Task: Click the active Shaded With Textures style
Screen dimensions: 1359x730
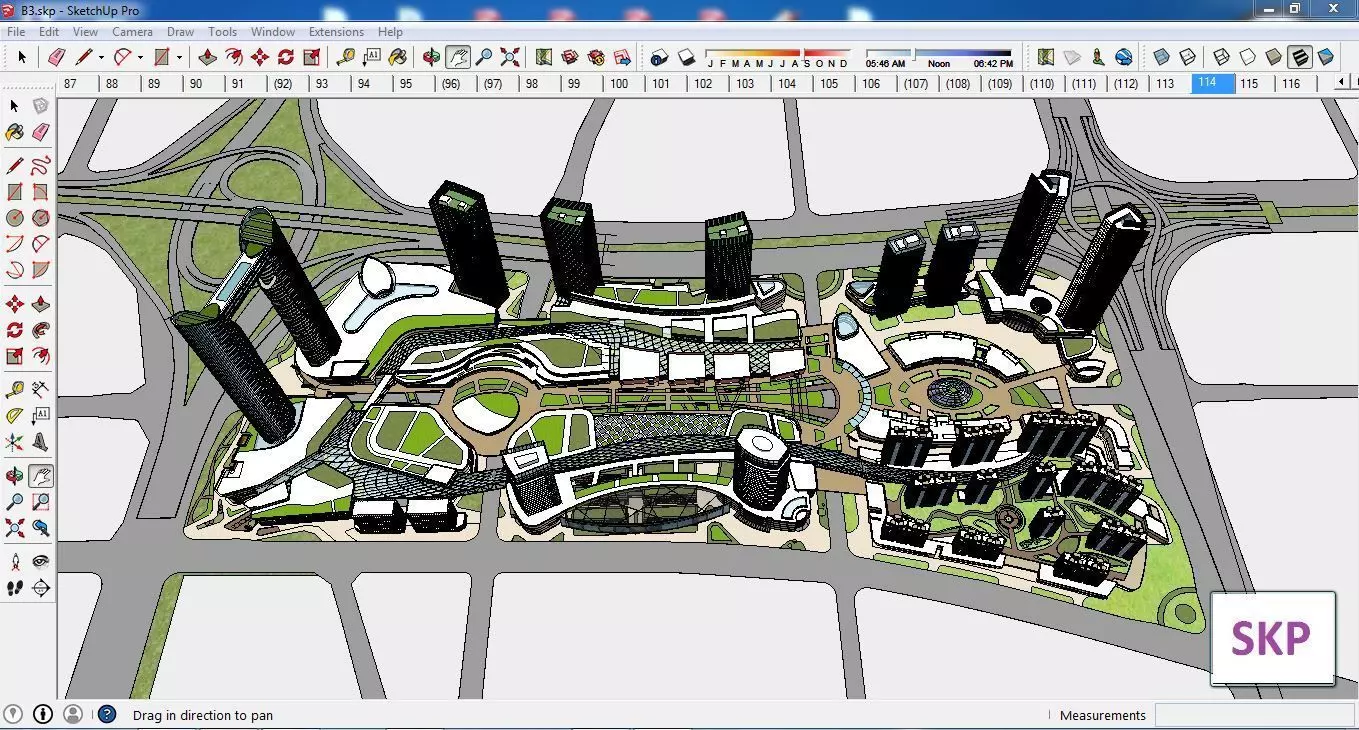Action: (x=1300, y=57)
